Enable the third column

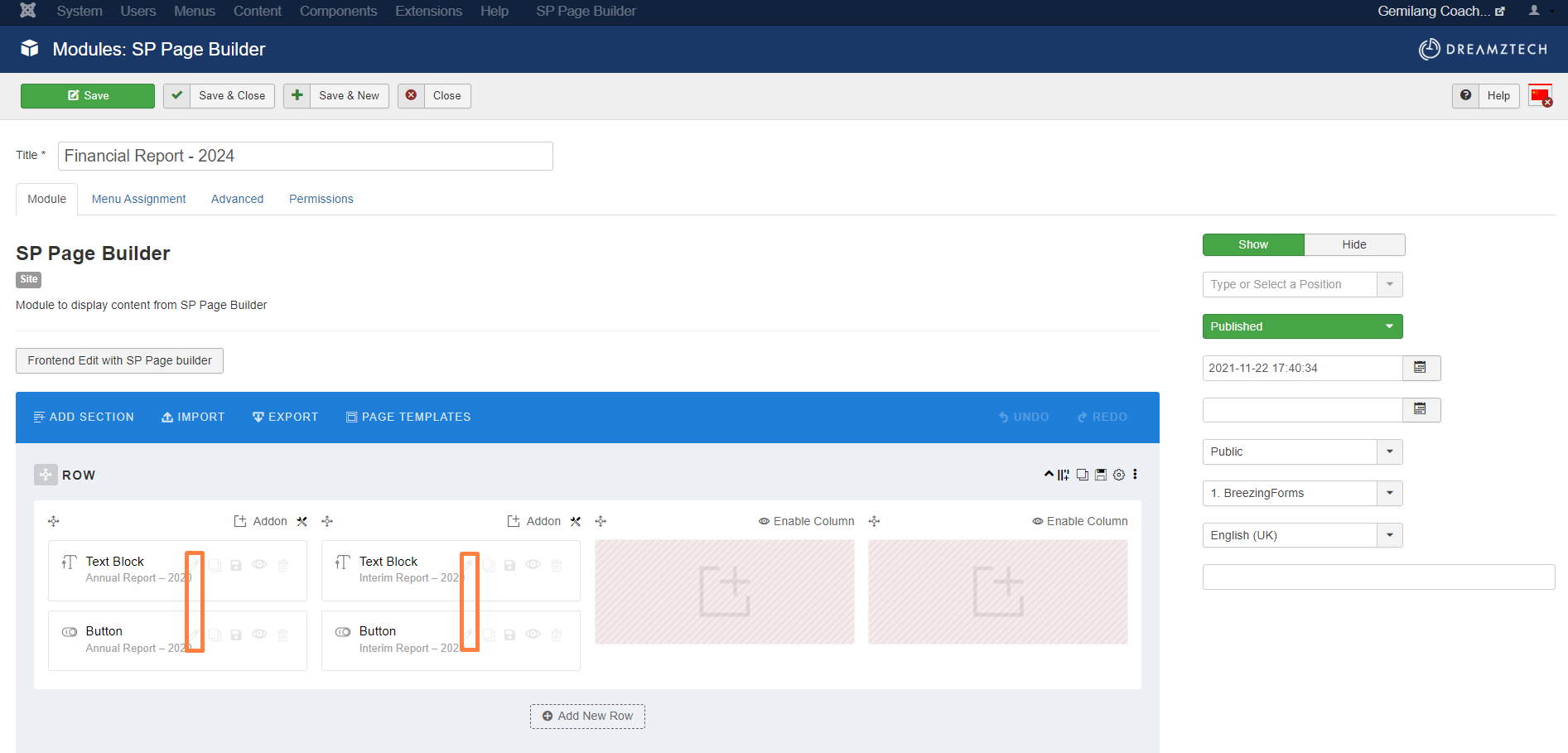tap(806, 521)
